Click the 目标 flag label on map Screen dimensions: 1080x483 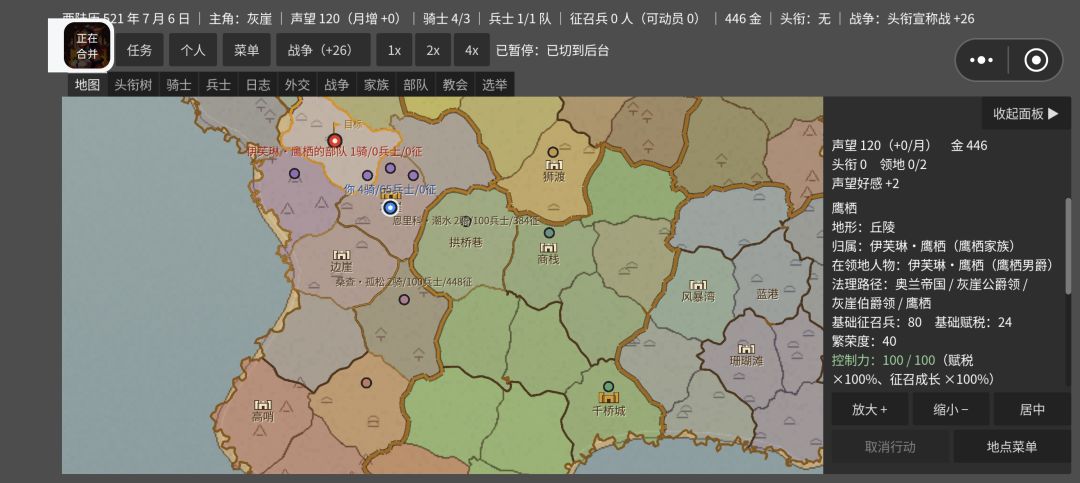353,124
